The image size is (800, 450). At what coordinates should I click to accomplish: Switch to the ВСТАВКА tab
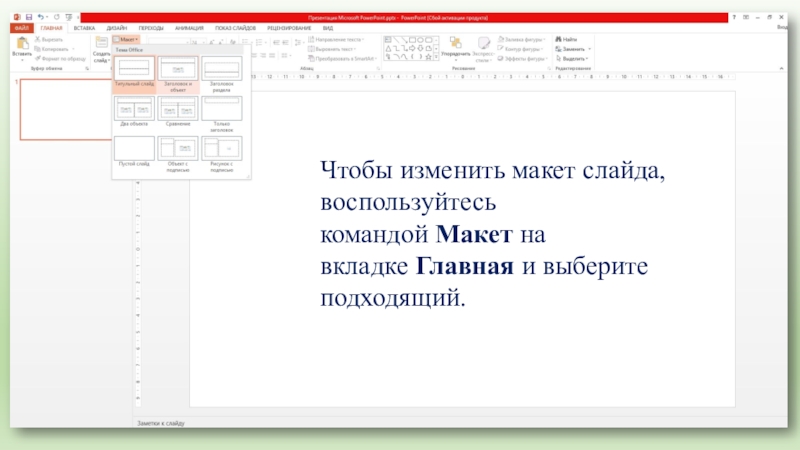pos(84,28)
